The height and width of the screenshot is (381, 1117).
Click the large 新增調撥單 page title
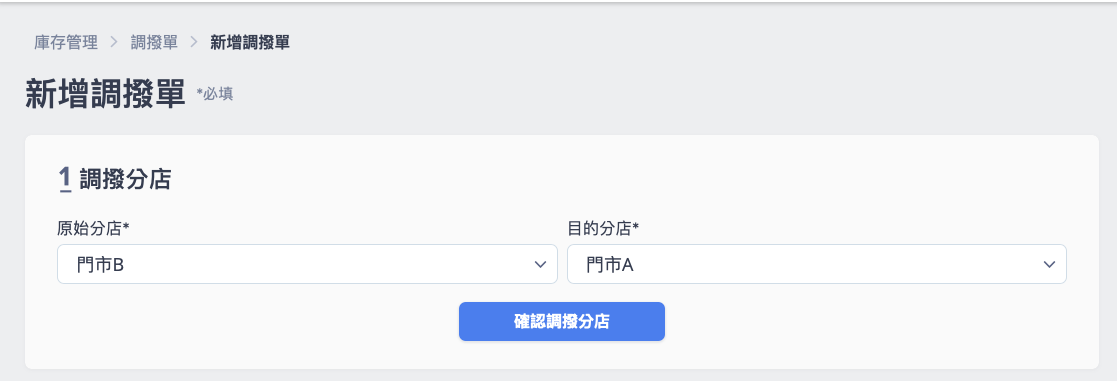point(105,93)
